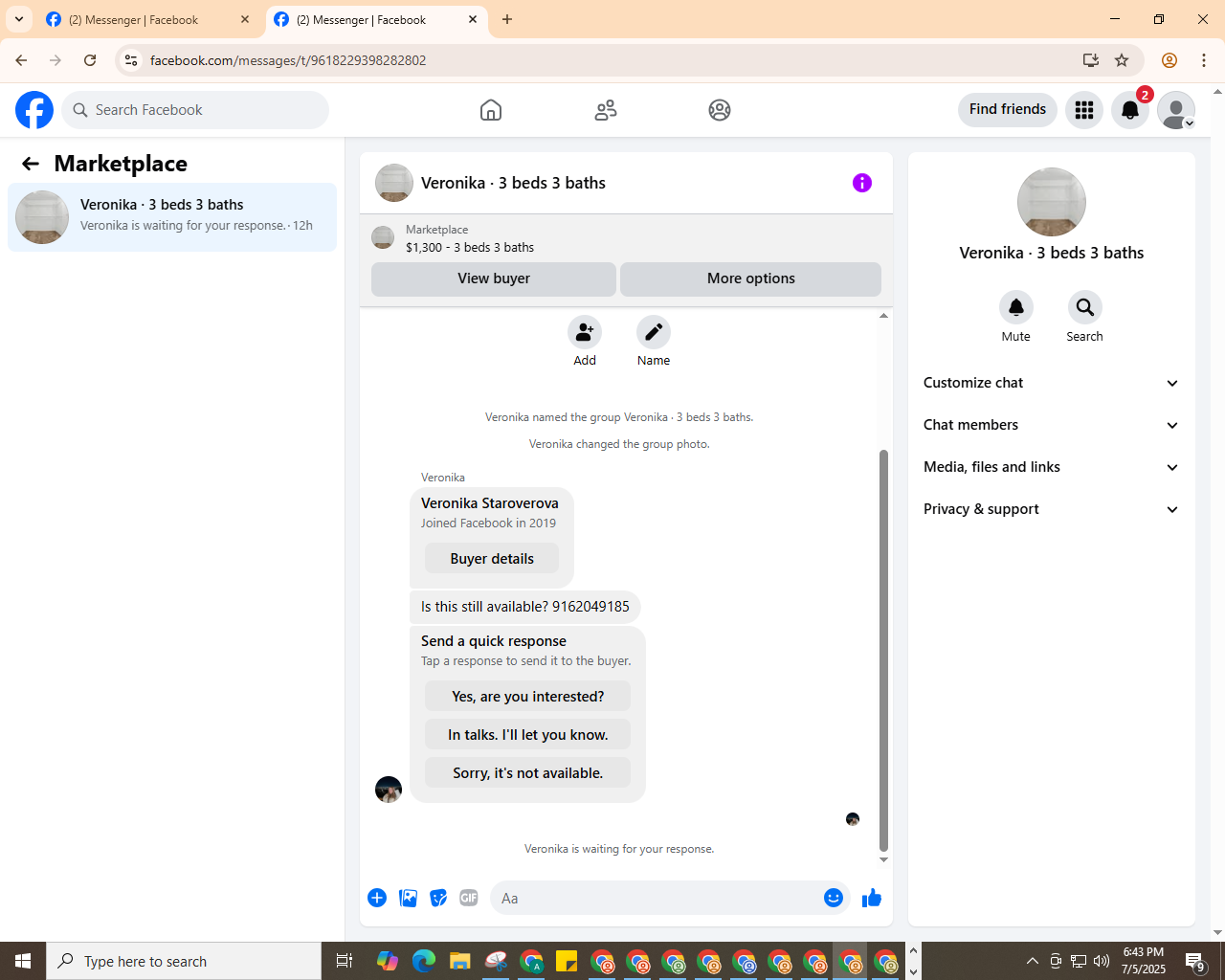The image size is (1225, 980).
Task: Choose a GIF icon in composer
Action: point(469,898)
